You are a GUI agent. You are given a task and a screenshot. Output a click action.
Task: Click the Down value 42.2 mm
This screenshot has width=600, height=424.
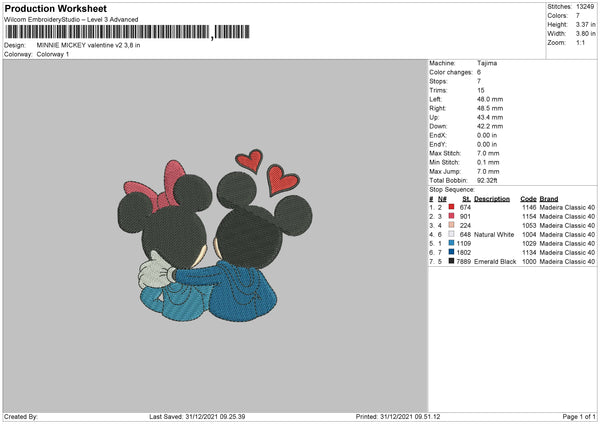click(490, 126)
